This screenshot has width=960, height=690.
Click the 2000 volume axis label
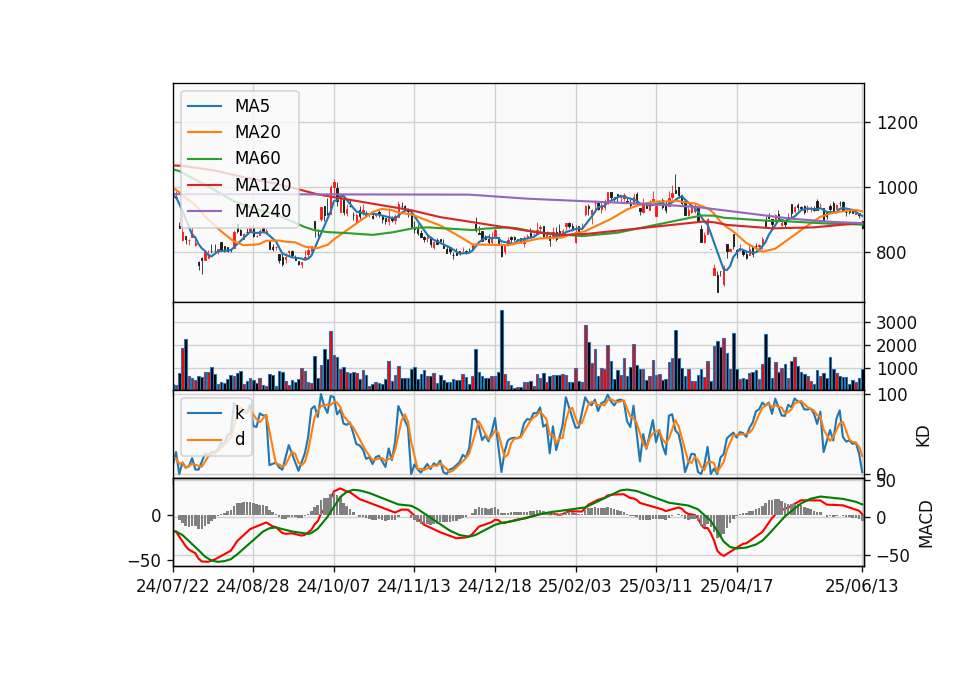tap(896, 347)
